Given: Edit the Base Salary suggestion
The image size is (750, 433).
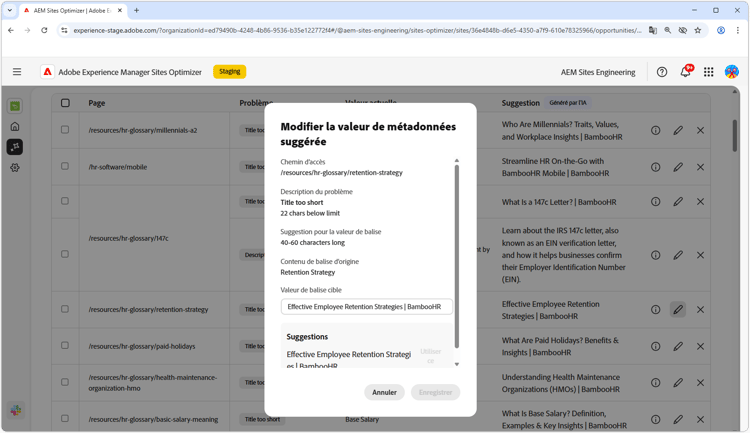Looking at the screenshot, I should [x=678, y=420].
